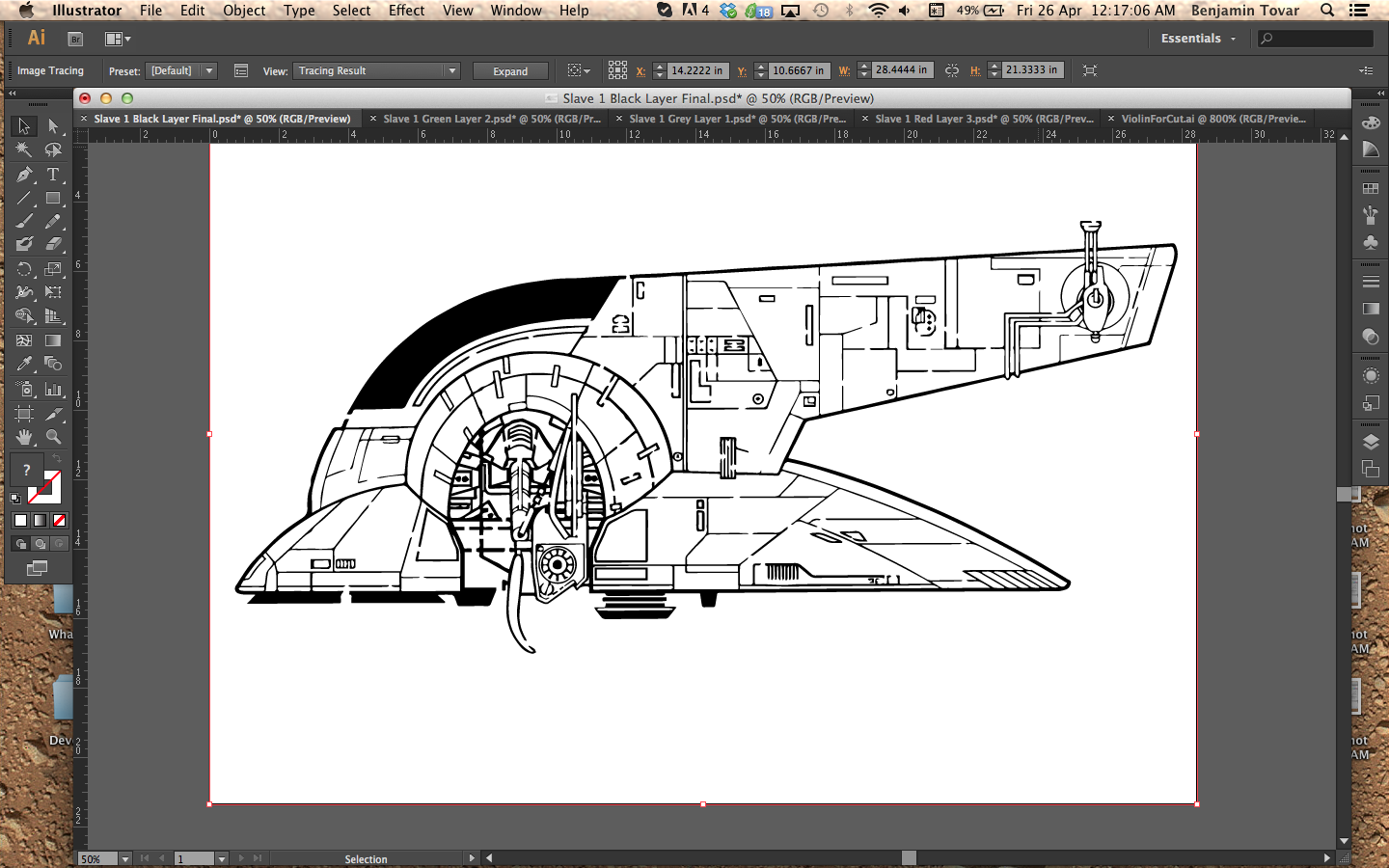
Task: Set paint mode to Gradient
Action: (x=40, y=521)
